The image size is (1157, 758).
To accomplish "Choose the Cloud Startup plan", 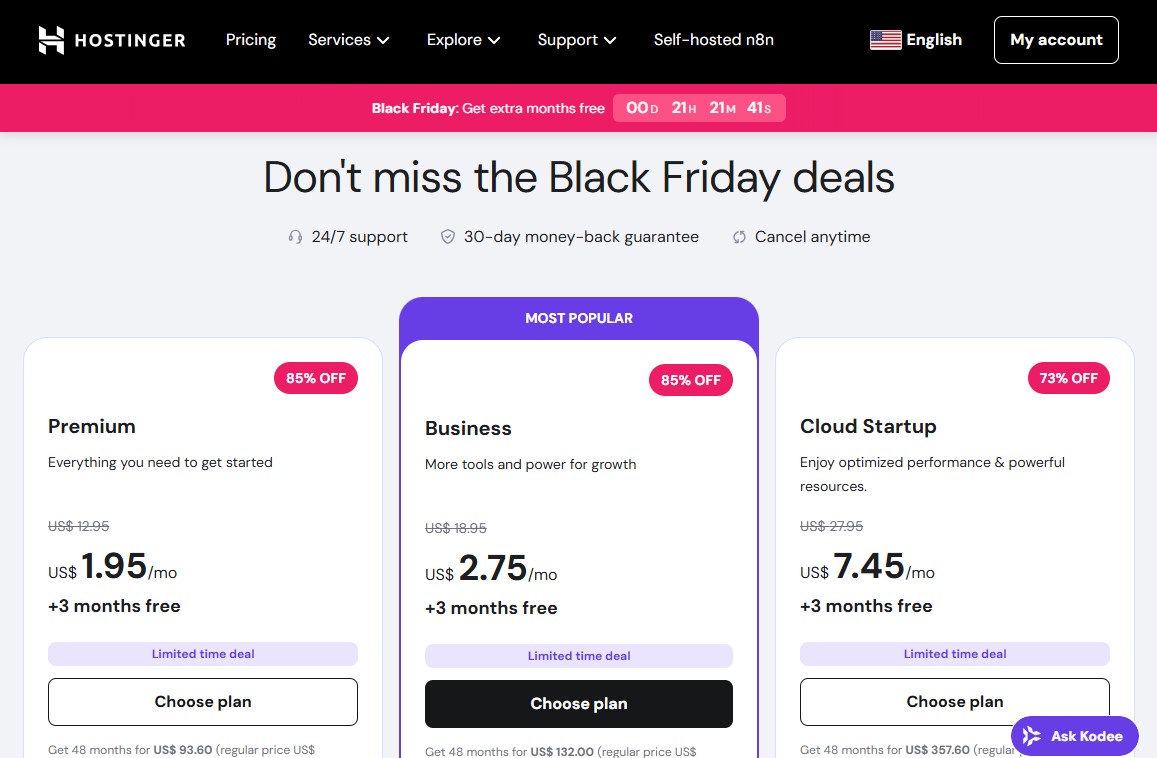I will 954,701.
